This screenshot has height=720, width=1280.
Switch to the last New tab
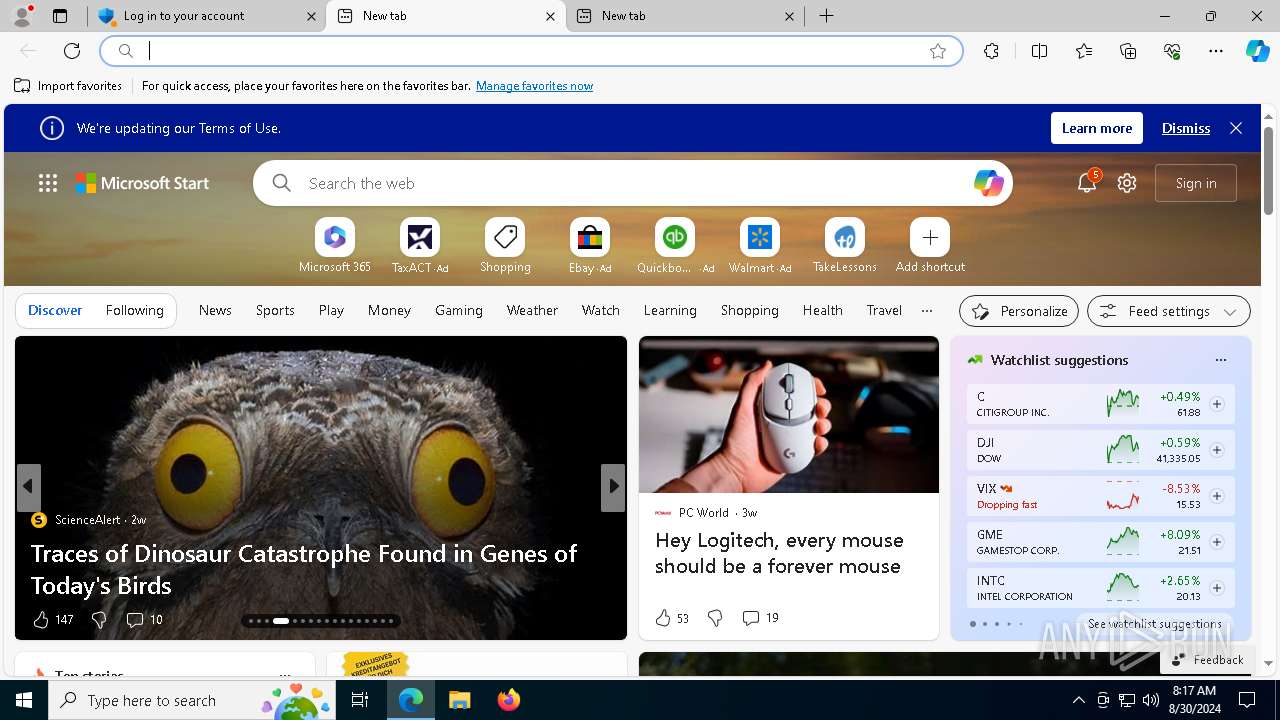pyautogui.click(x=687, y=16)
